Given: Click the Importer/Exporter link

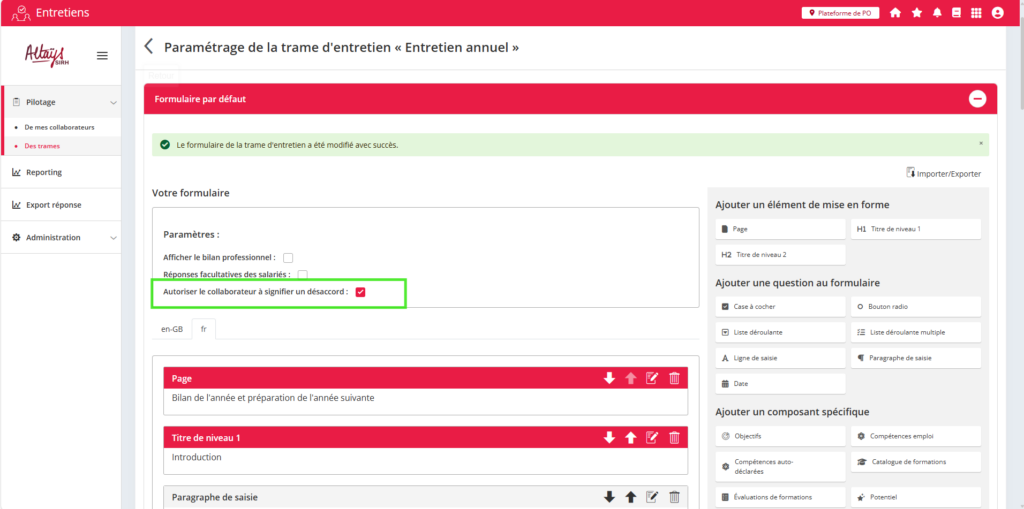Looking at the screenshot, I should click(x=943, y=173).
